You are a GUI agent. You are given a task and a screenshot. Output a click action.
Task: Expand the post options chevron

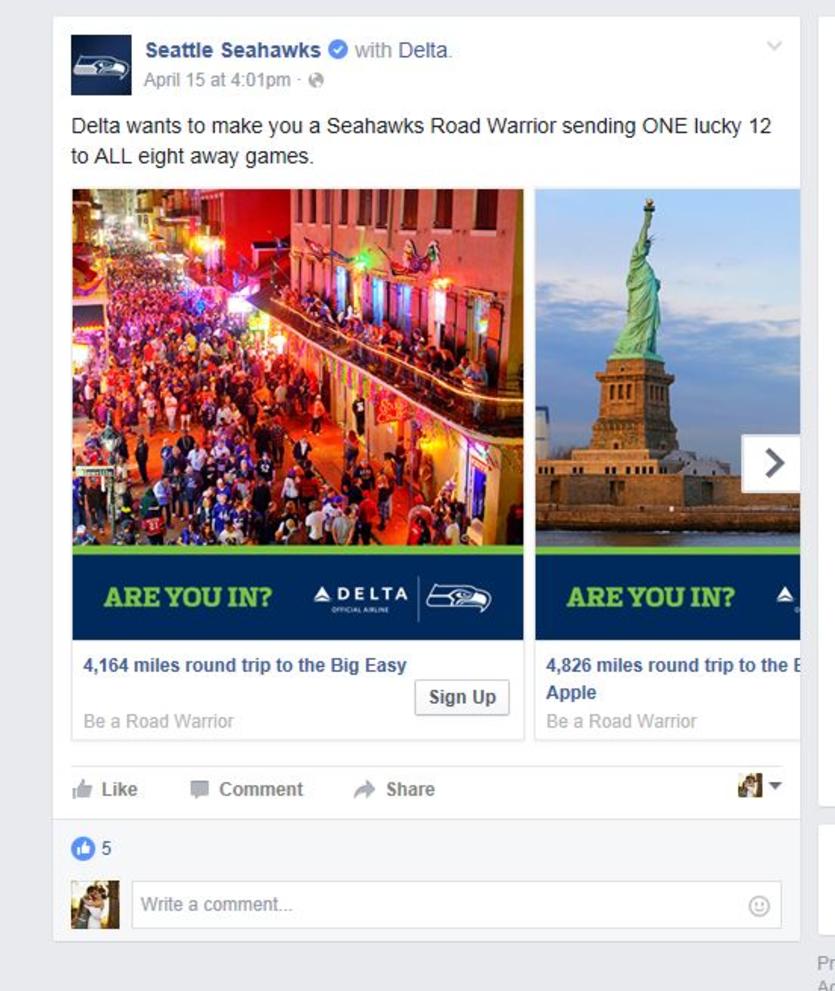click(x=774, y=46)
